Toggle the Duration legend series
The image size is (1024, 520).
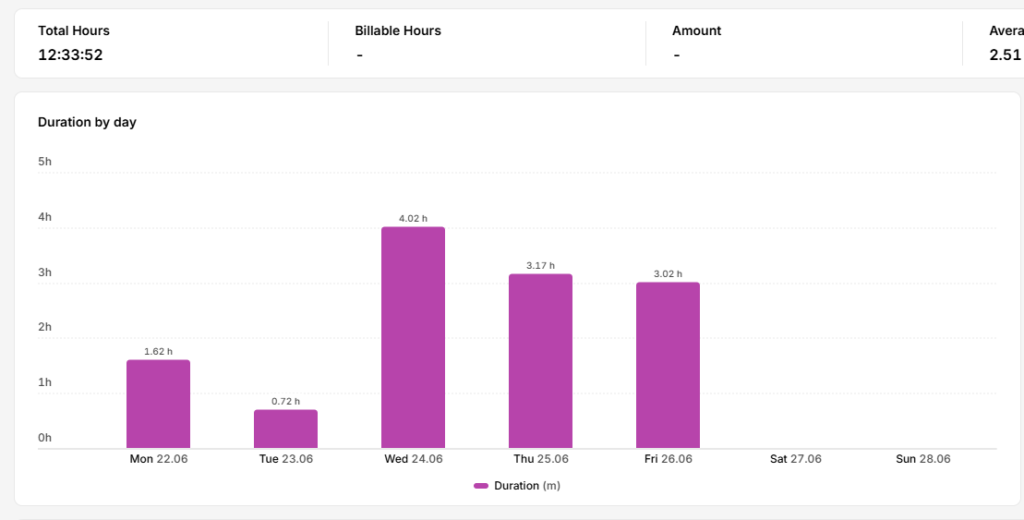(517, 485)
